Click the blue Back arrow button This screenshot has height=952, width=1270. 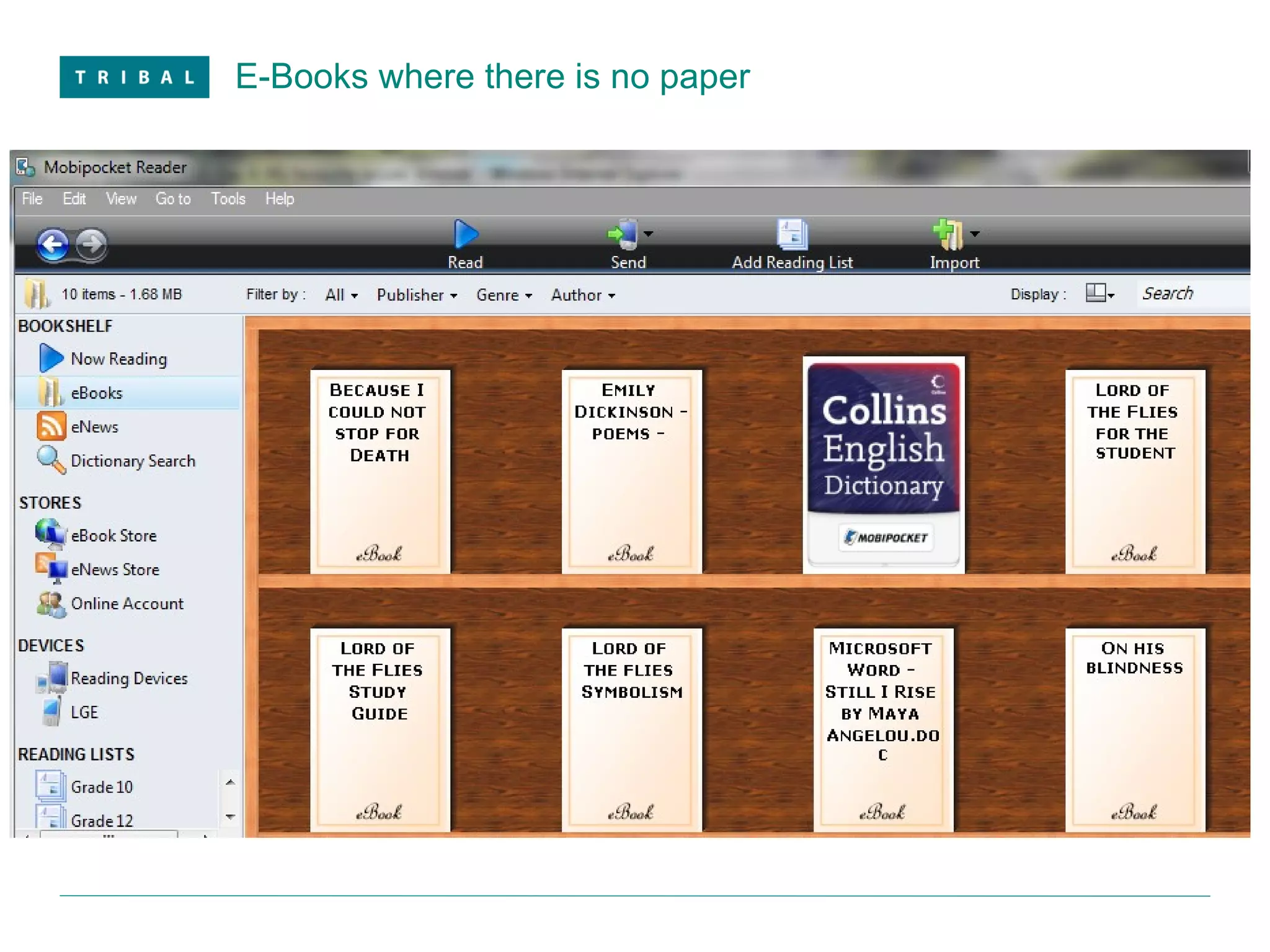coord(53,244)
